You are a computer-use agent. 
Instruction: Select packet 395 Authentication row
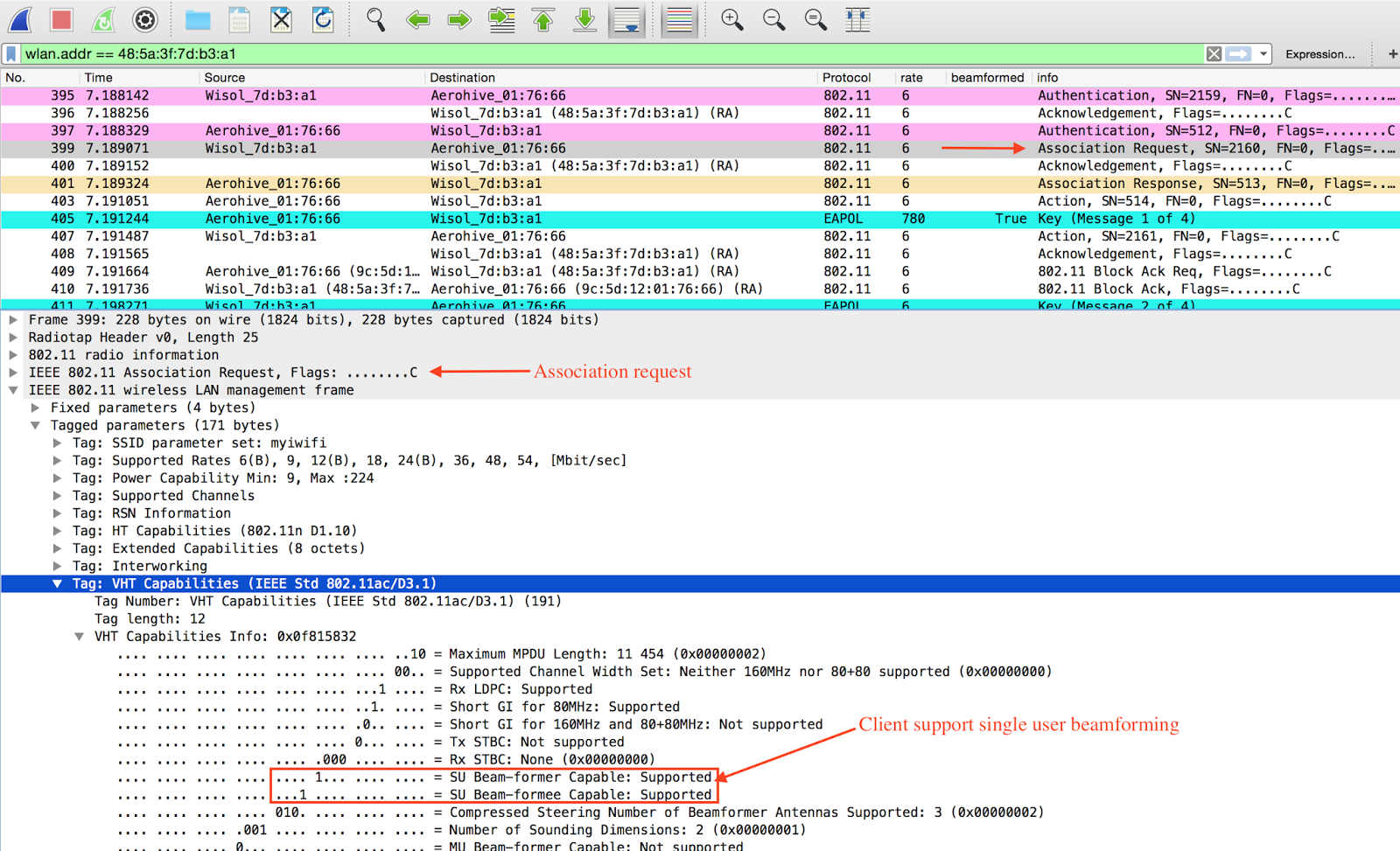700,95
